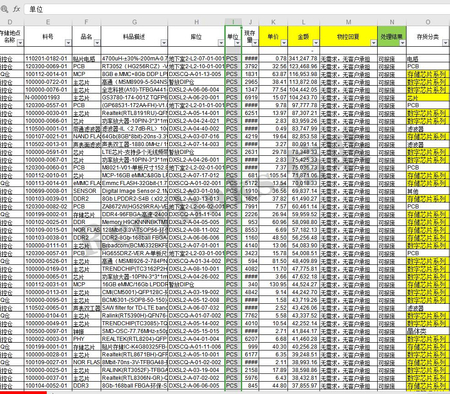Select column J by its letter header
450x394 pixels.
click(x=250, y=22)
